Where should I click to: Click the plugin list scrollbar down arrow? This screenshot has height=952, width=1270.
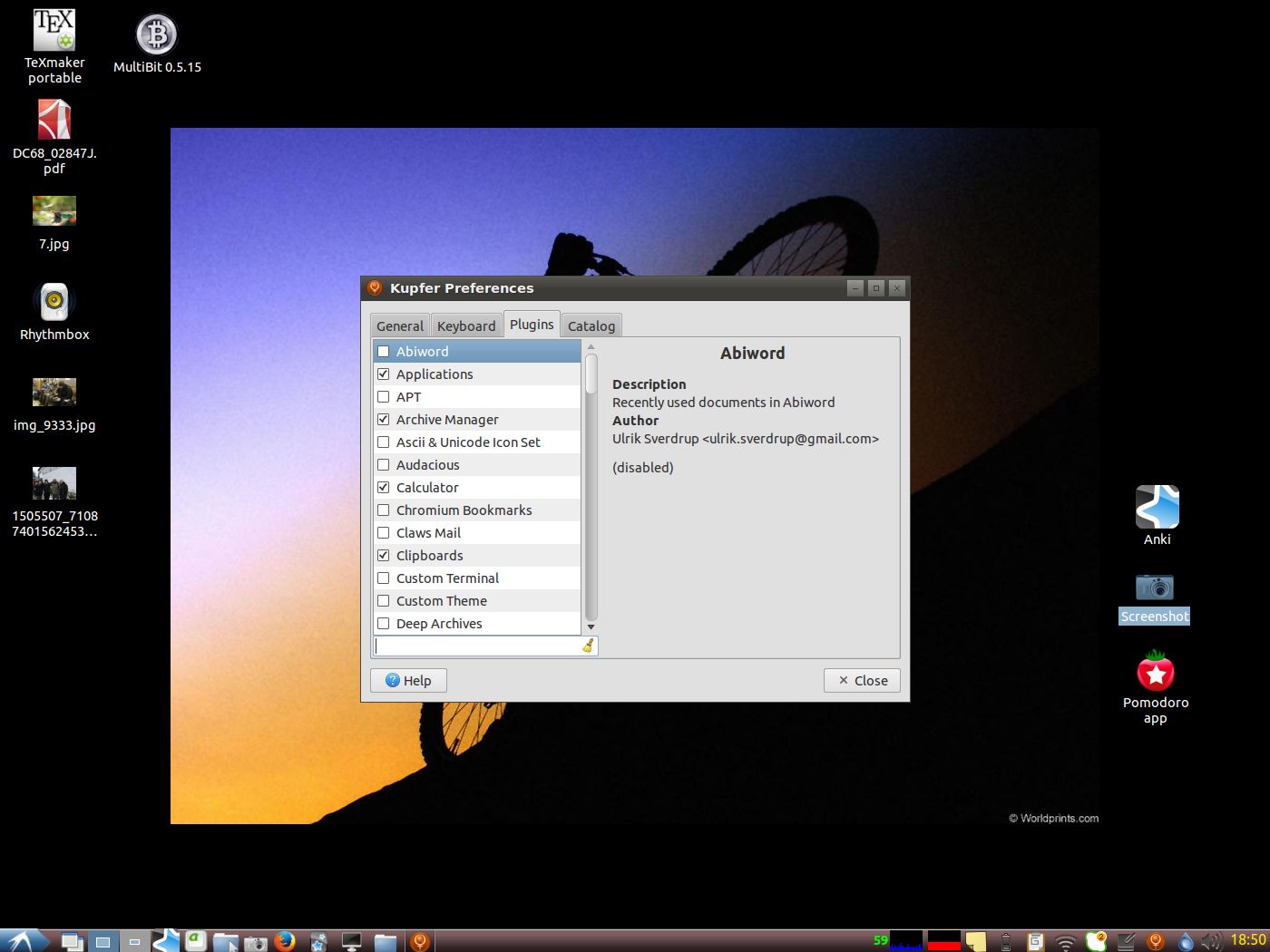[591, 627]
